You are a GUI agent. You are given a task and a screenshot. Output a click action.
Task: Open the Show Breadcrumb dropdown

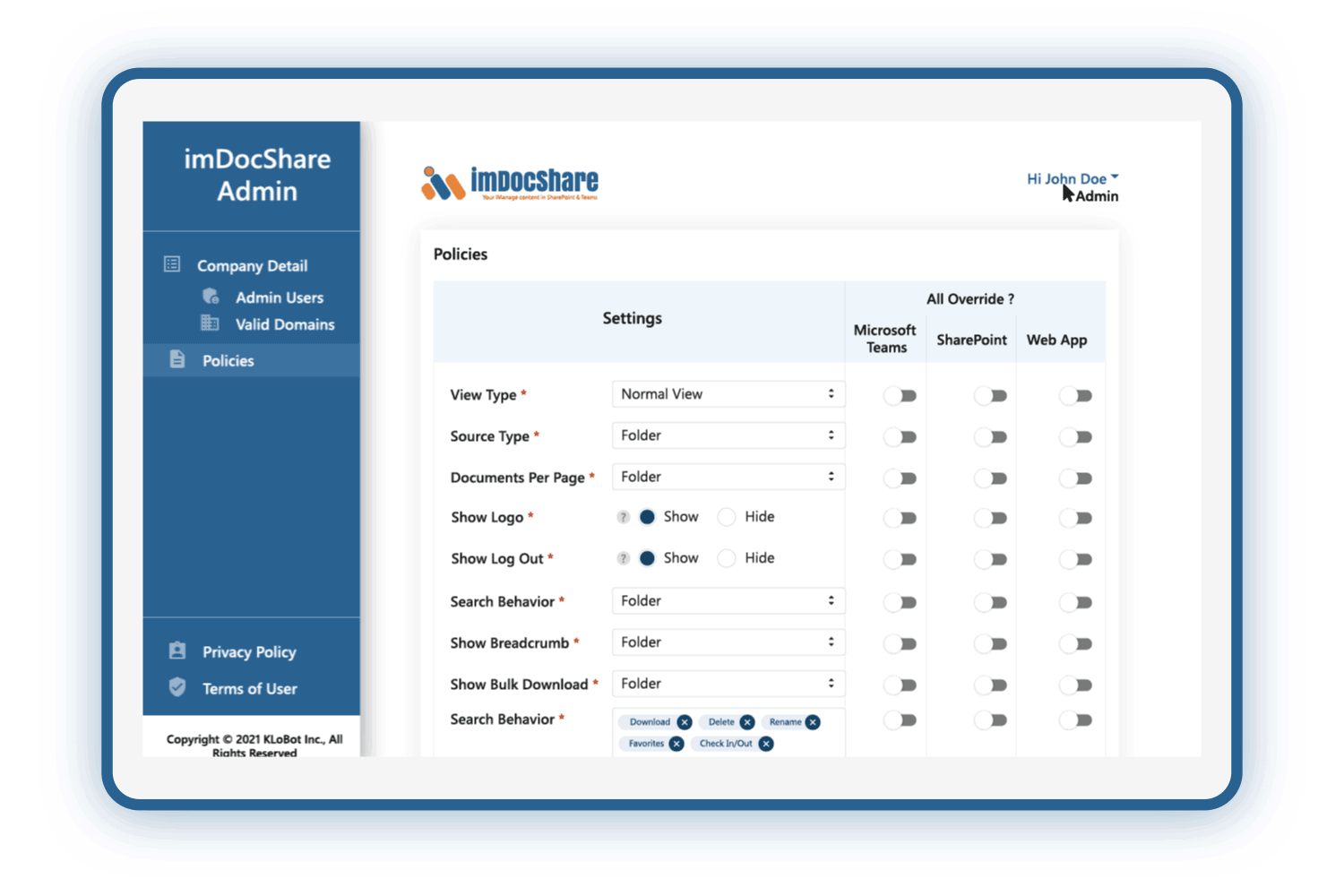728,642
